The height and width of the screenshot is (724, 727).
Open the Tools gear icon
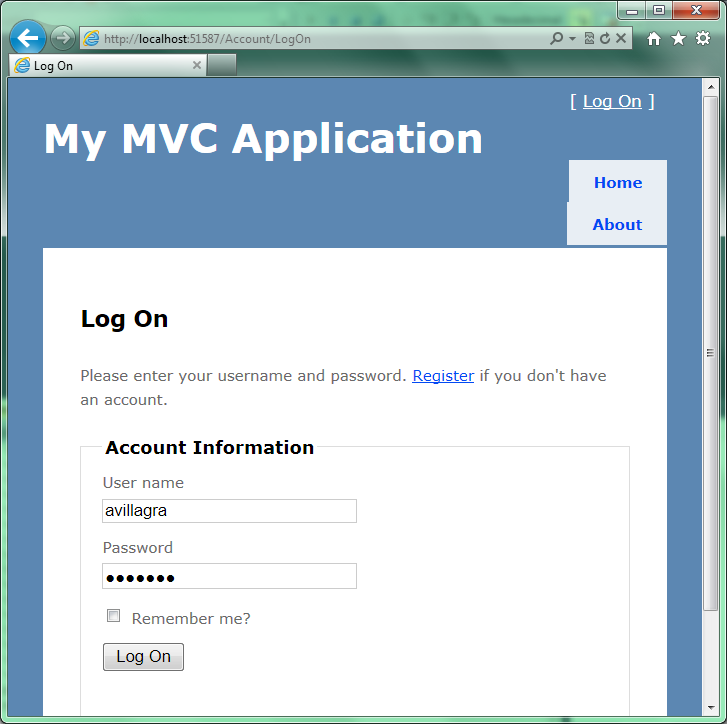pos(703,38)
